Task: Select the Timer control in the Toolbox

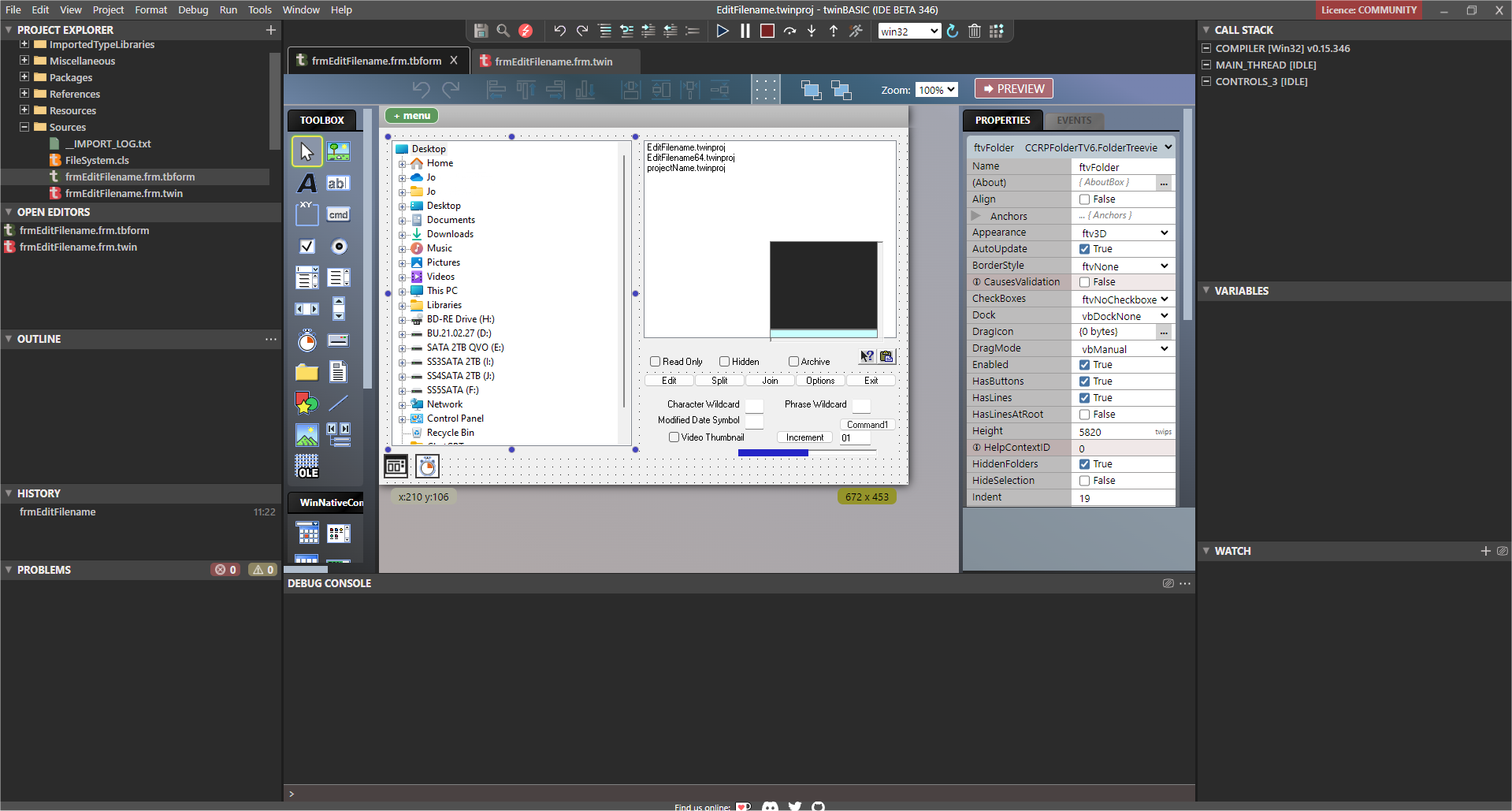Action: coord(306,340)
